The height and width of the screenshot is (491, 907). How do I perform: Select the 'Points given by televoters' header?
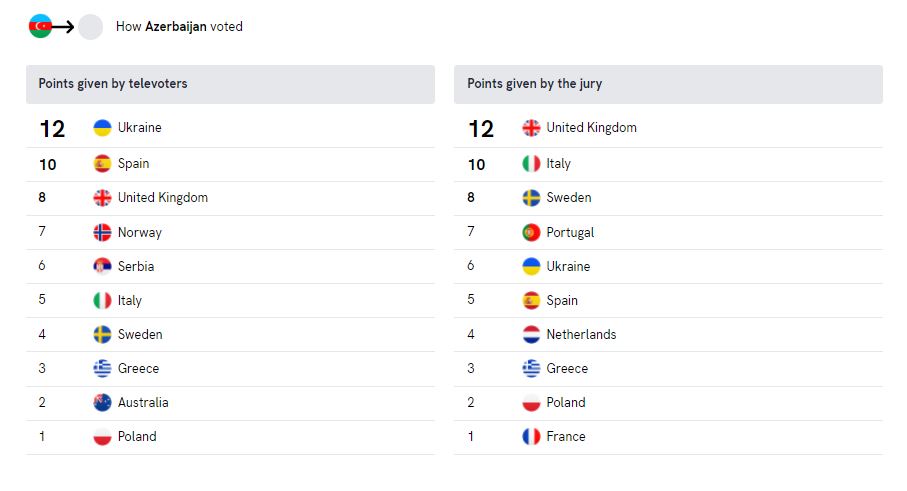tap(230, 84)
